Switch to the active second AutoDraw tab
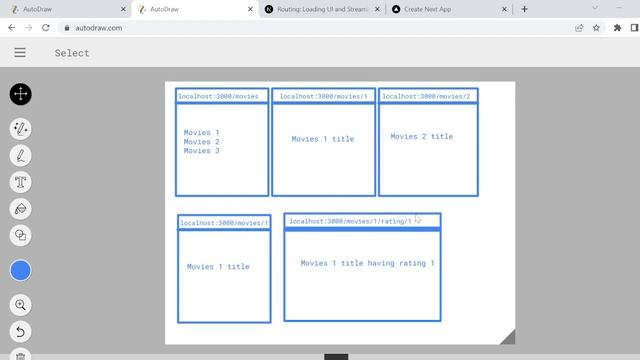This screenshot has width=640, height=360. click(x=192, y=9)
